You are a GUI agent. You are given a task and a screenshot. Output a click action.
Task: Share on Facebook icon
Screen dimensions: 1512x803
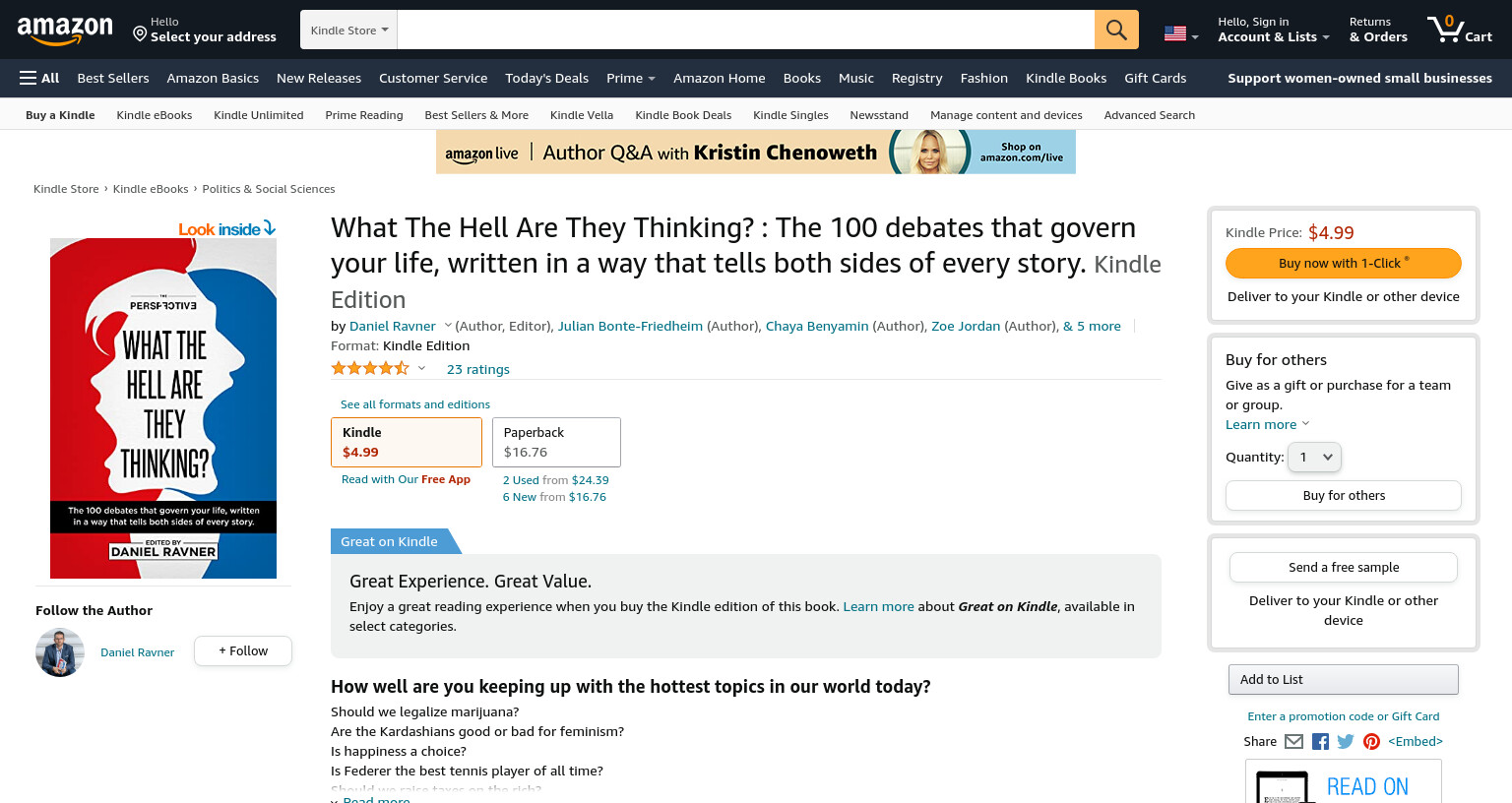coord(1320,742)
